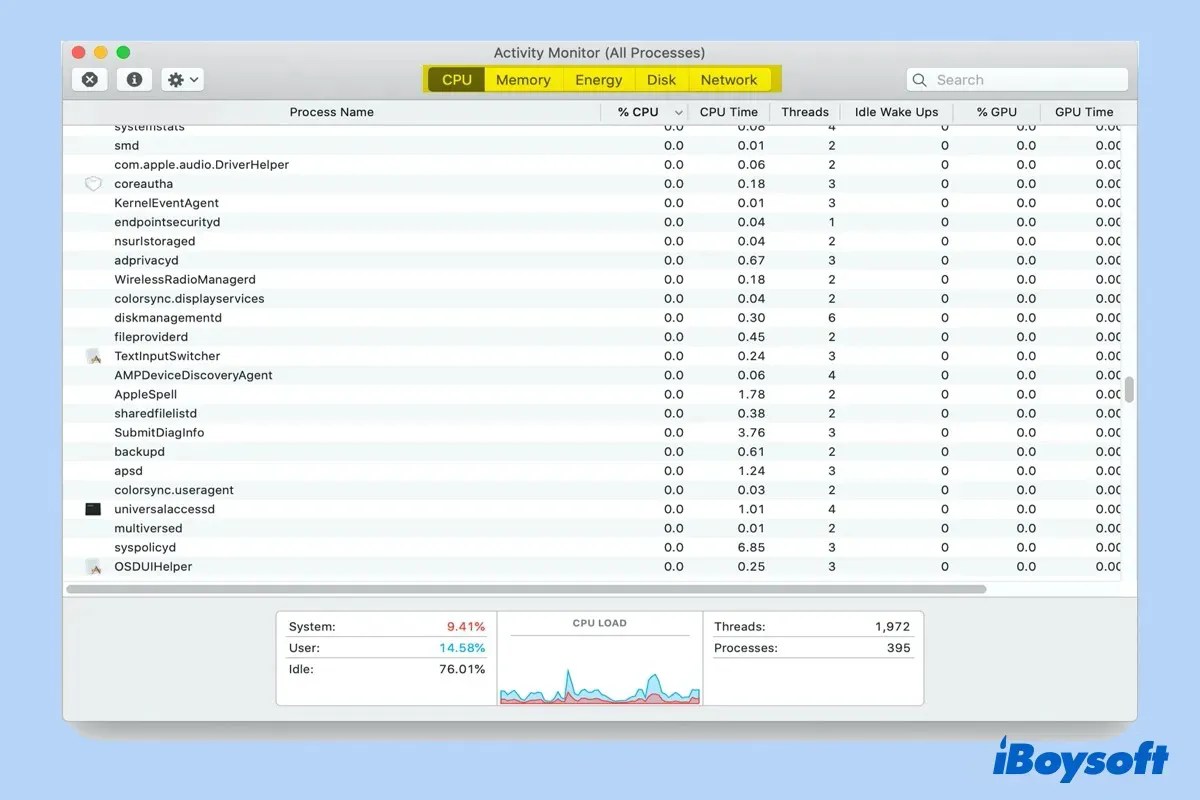Switch to the Energy tab
This screenshot has height=800, width=1200.
pyautogui.click(x=598, y=79)
